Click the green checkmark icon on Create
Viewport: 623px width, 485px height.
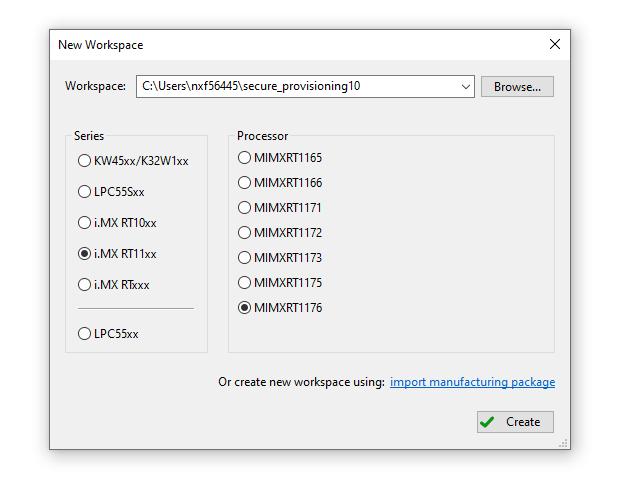488,422
